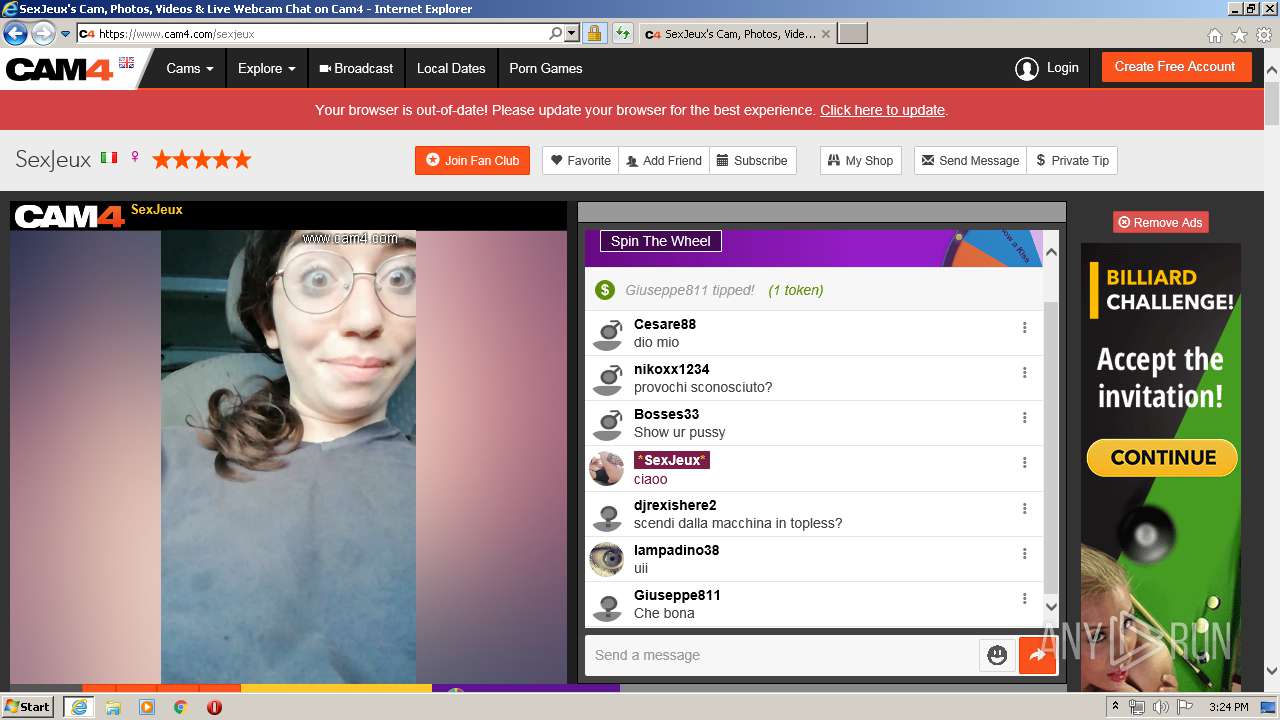Click the Windows Start button
1280x720 pixels.
click(28, 706)
